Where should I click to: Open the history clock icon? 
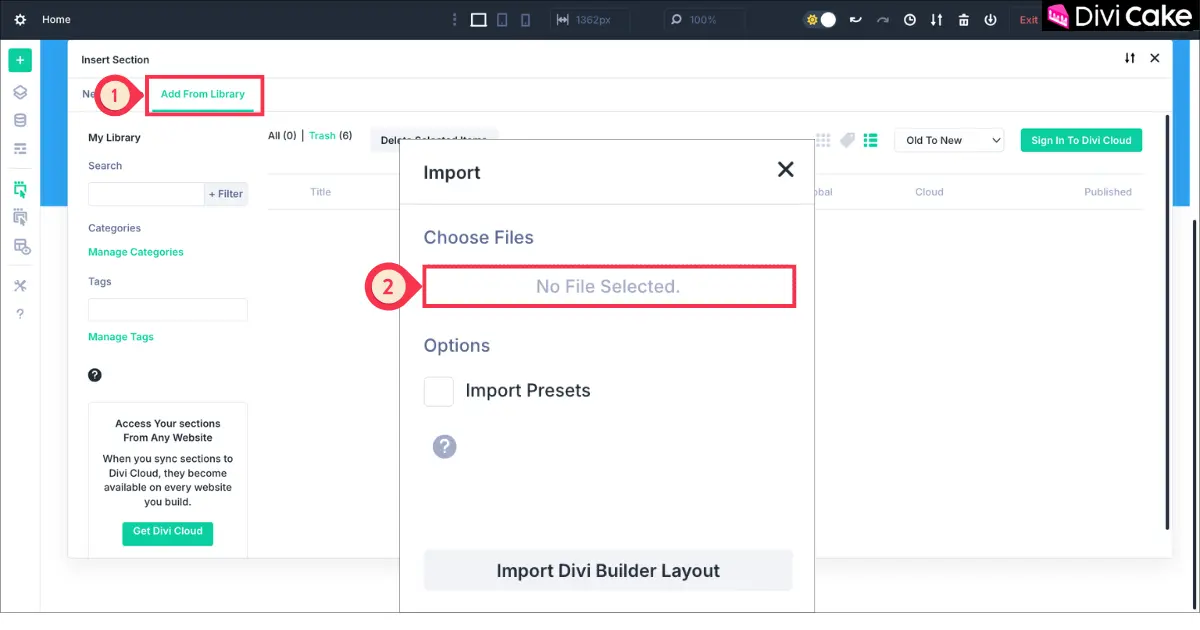(909, 19)
